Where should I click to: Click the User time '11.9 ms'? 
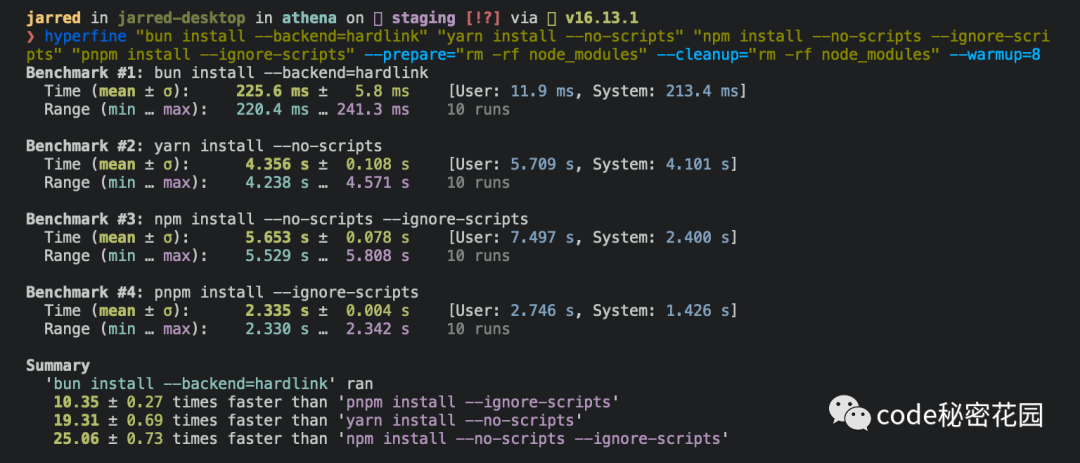pos(542,91)
